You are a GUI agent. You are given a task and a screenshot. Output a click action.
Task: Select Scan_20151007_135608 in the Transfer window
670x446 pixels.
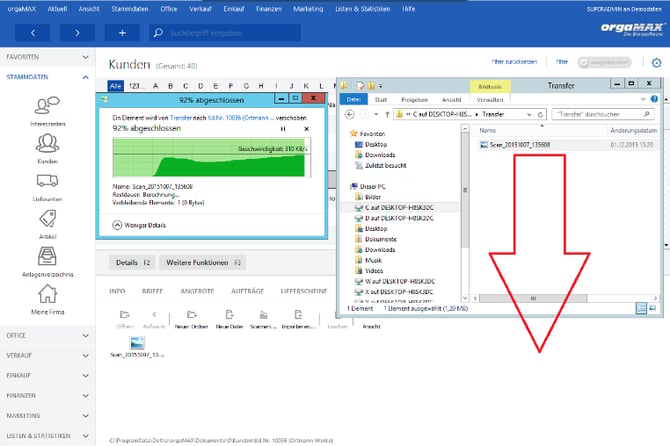[x=520, y=145]
